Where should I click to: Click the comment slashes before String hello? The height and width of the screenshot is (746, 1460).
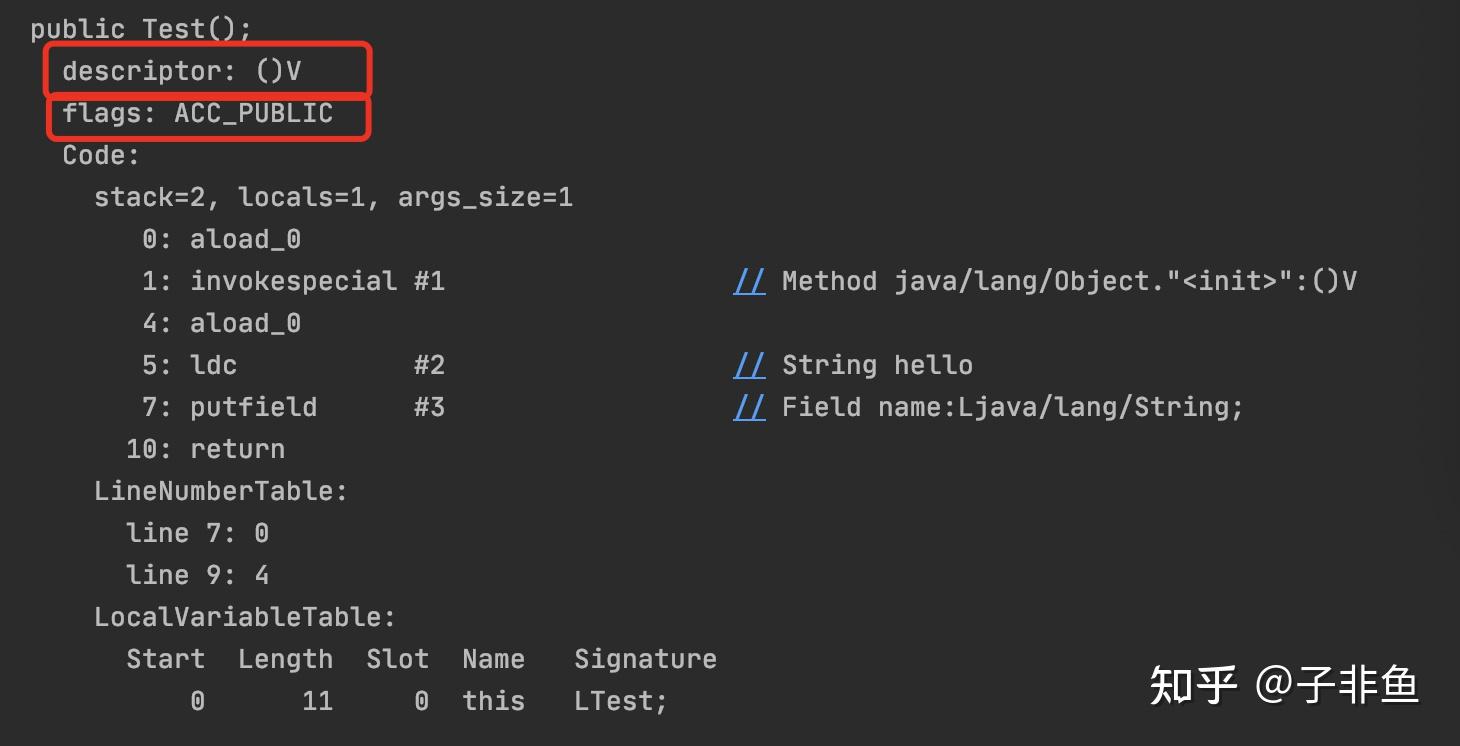point(749,366)
